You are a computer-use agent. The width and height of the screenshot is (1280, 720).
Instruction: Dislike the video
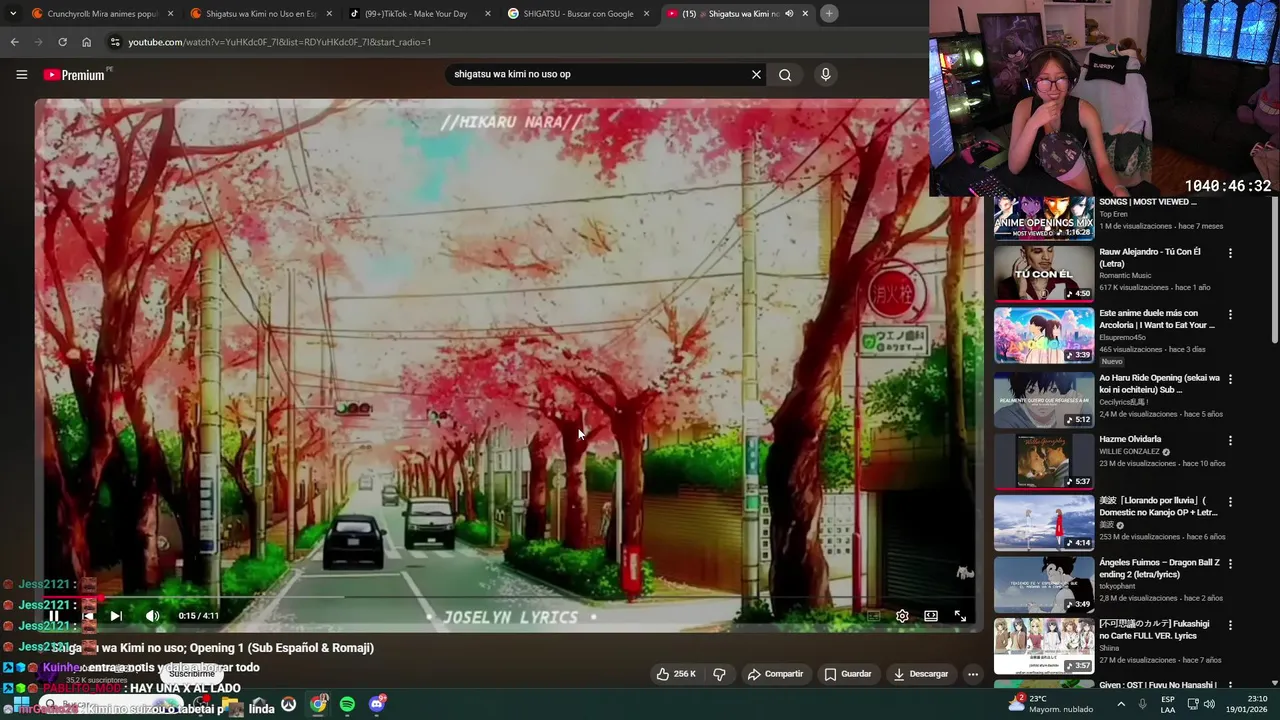coord(719,674)
